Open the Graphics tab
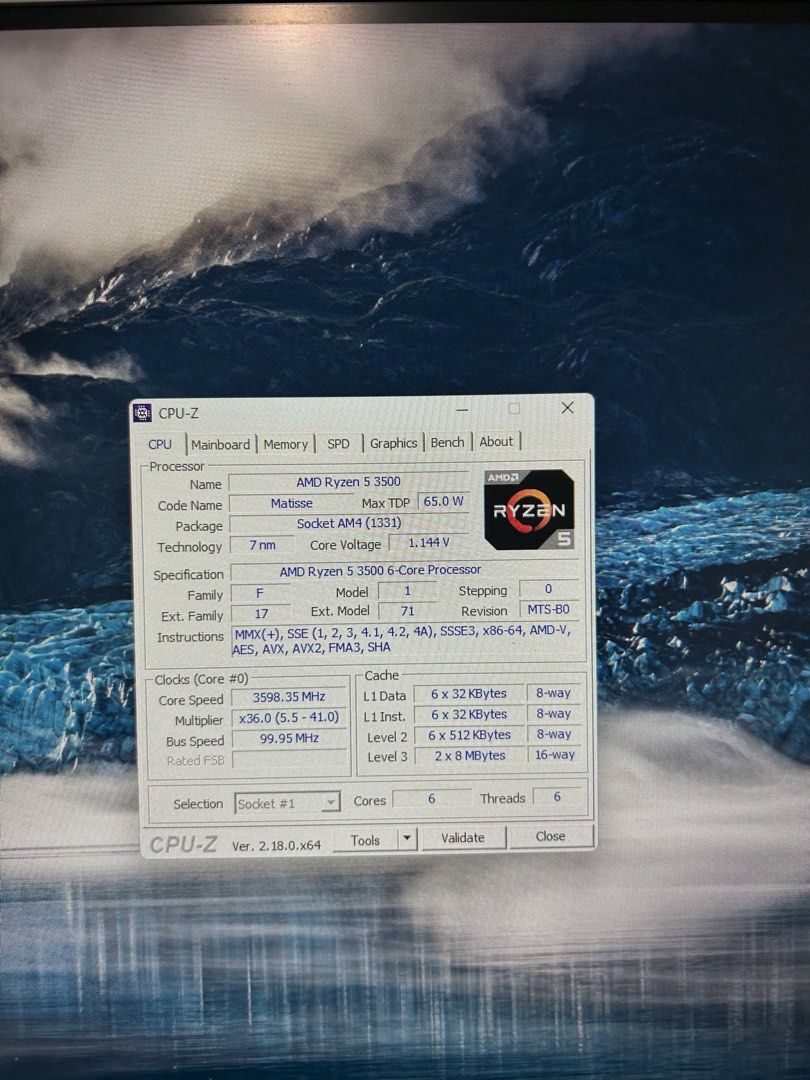Screen dimensions: 810x1080 pos(393,443)
